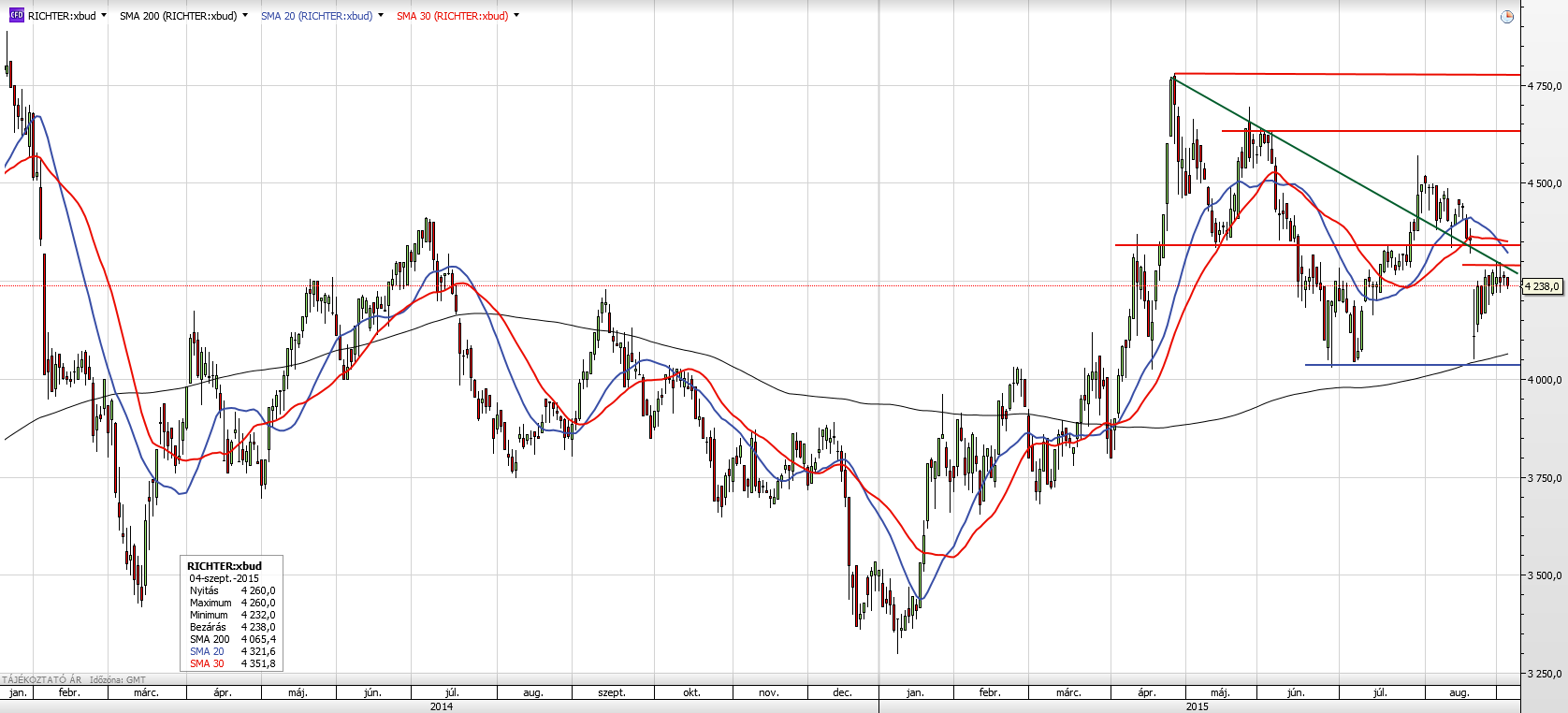Click the SMA 200 value 4 065,4

(258, 639)
